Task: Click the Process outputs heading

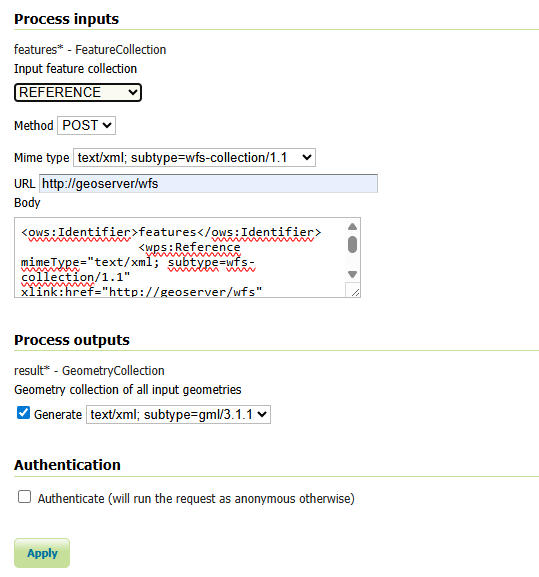Action: click(72, 340)
